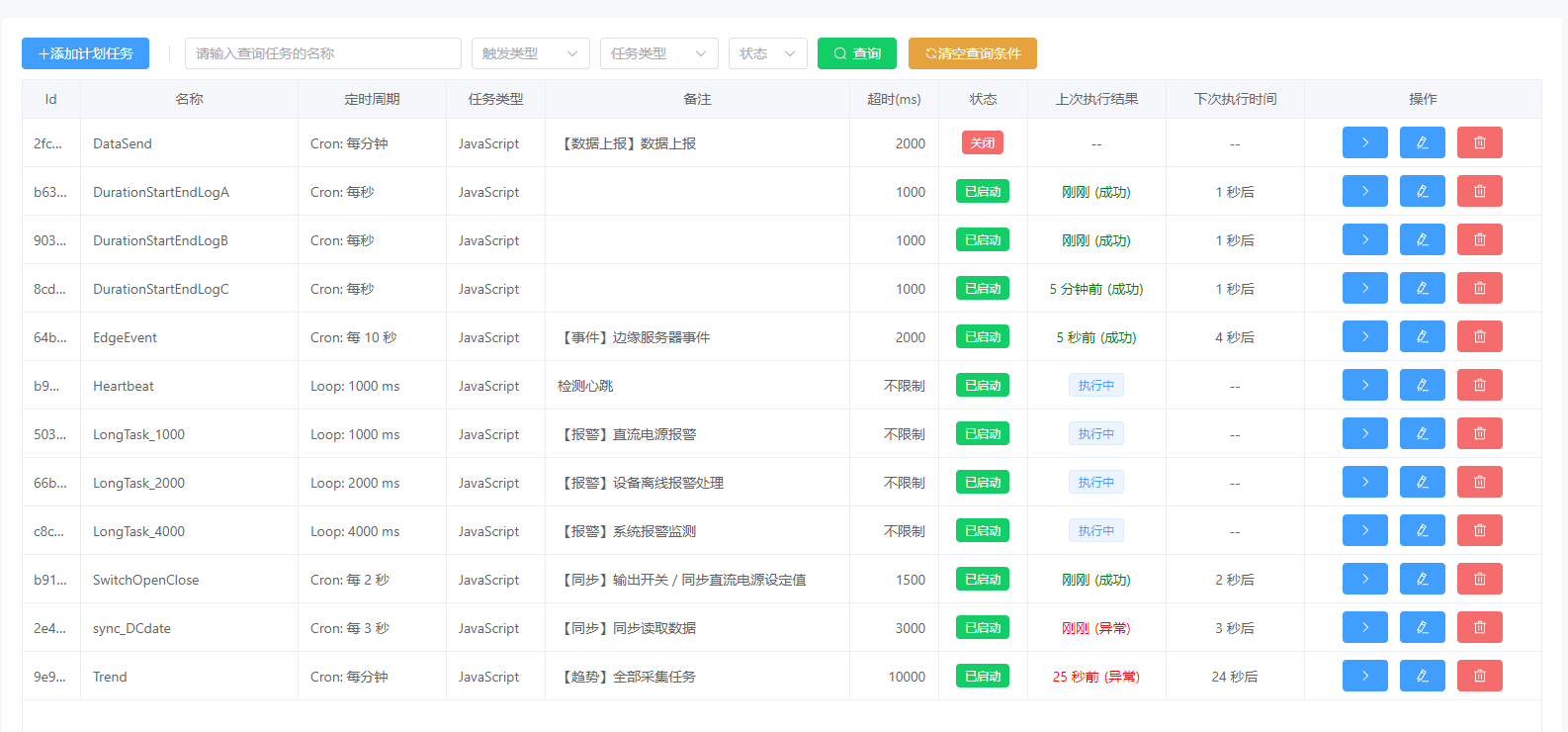1568x732 pixels.
Task: Toggle 已启动 status for Heartbeat task
Action: click(x=982, y=385)
